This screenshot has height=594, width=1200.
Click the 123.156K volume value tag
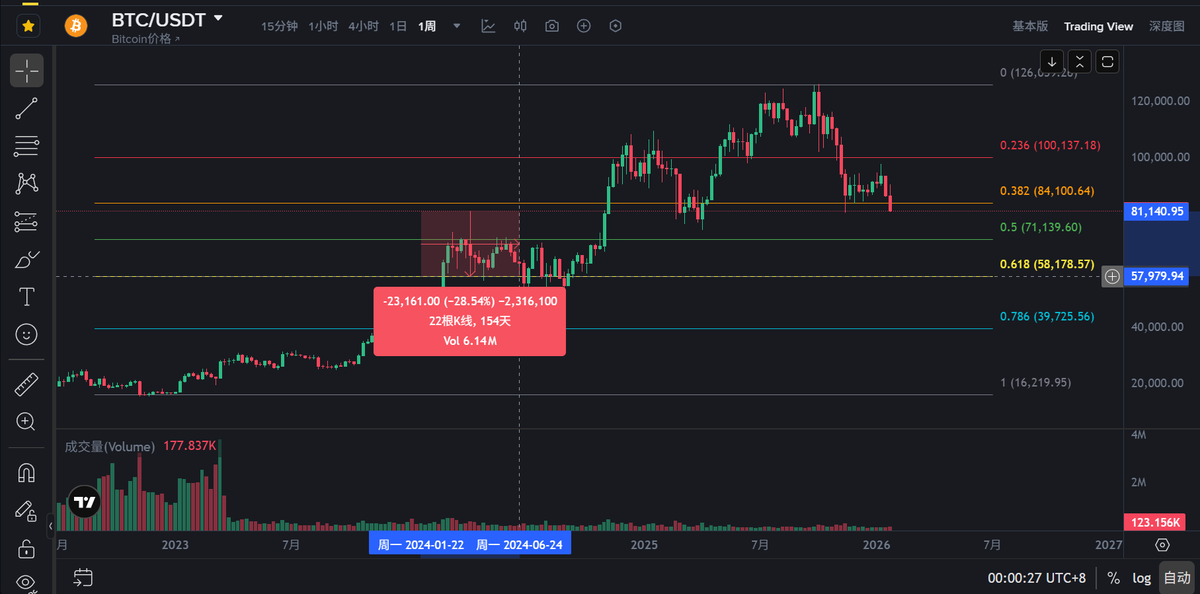coord(1157,523)
